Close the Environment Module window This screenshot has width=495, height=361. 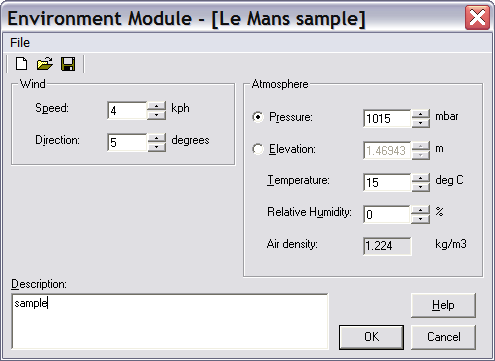click(x=477, y=17)
